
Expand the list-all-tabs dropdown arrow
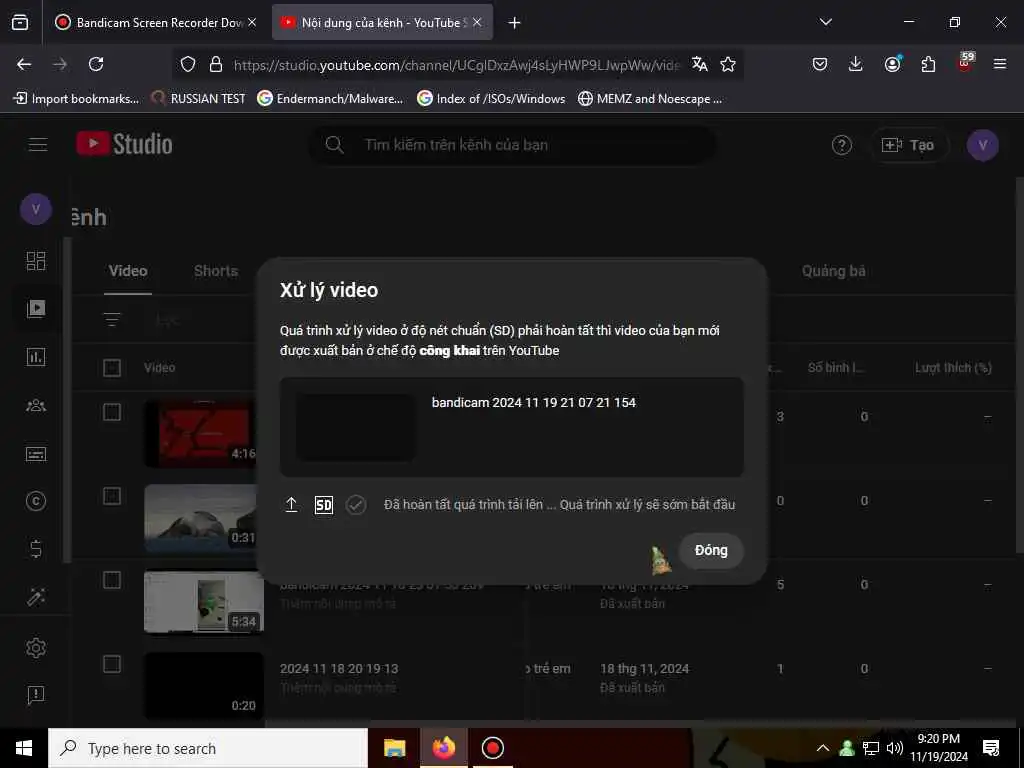(x=825, y=22)
